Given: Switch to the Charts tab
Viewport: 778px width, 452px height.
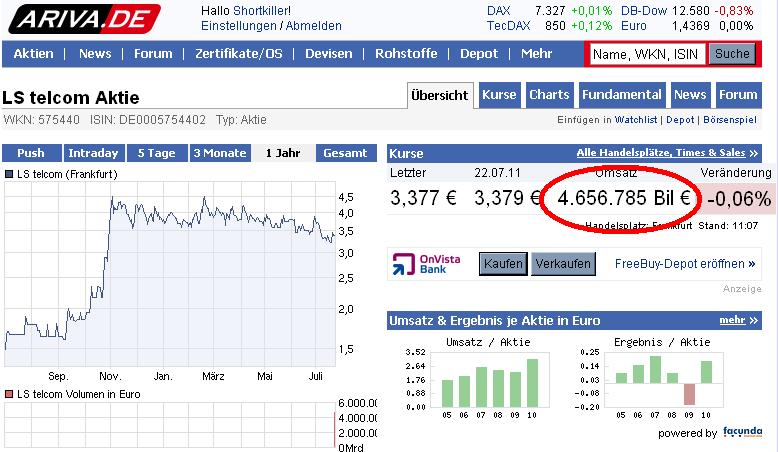Looking at the screenshot, I should (x=549, y=95).
